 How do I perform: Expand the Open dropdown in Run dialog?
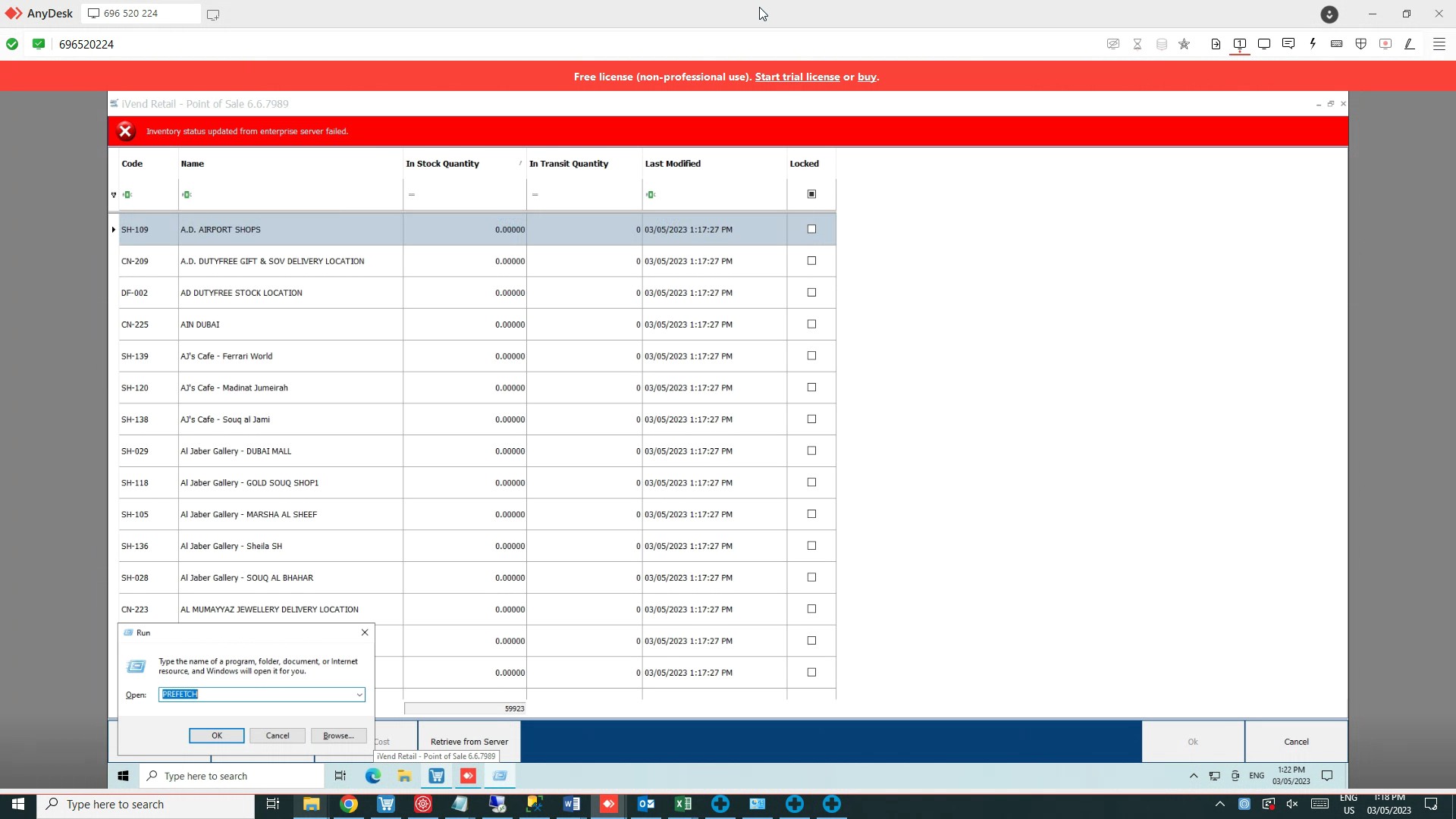coord(359,695)
